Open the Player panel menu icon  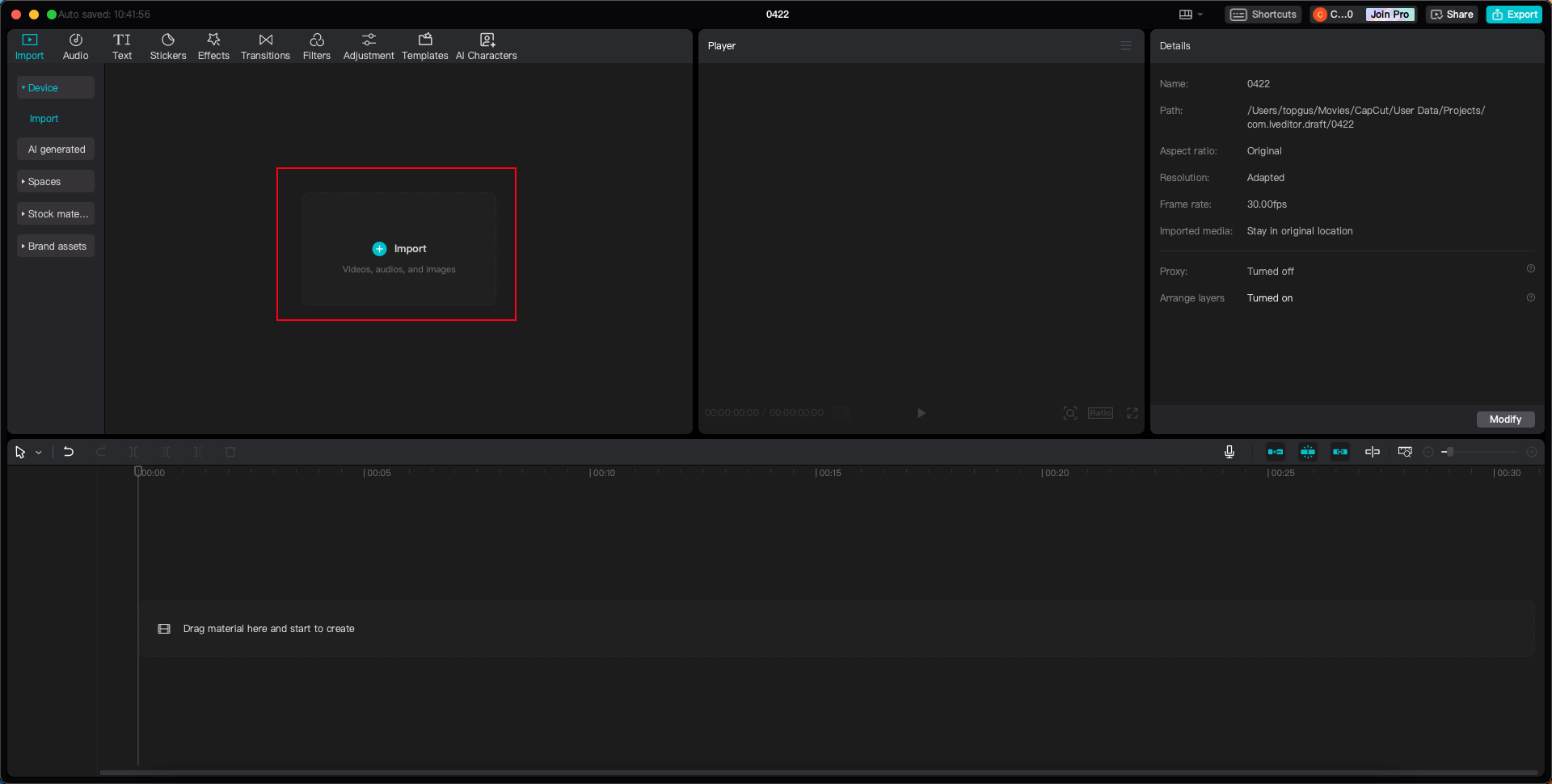tap(1126, 46)
